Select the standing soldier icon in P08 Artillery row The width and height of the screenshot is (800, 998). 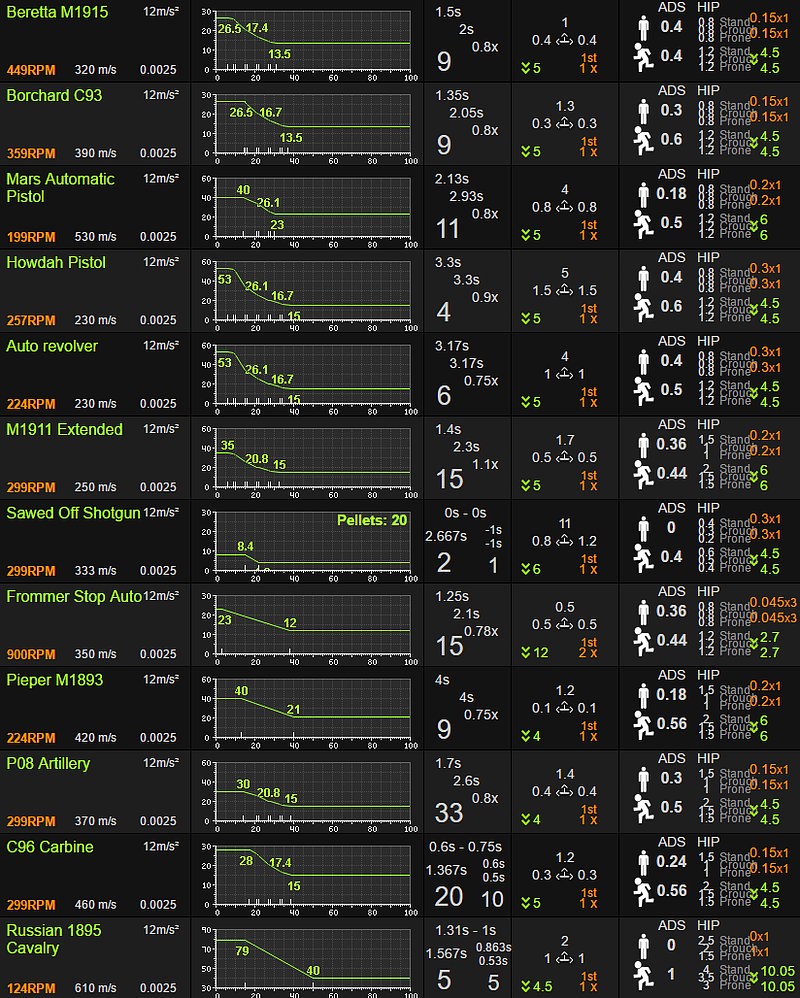pyautogui.click(x=643, y=778)
